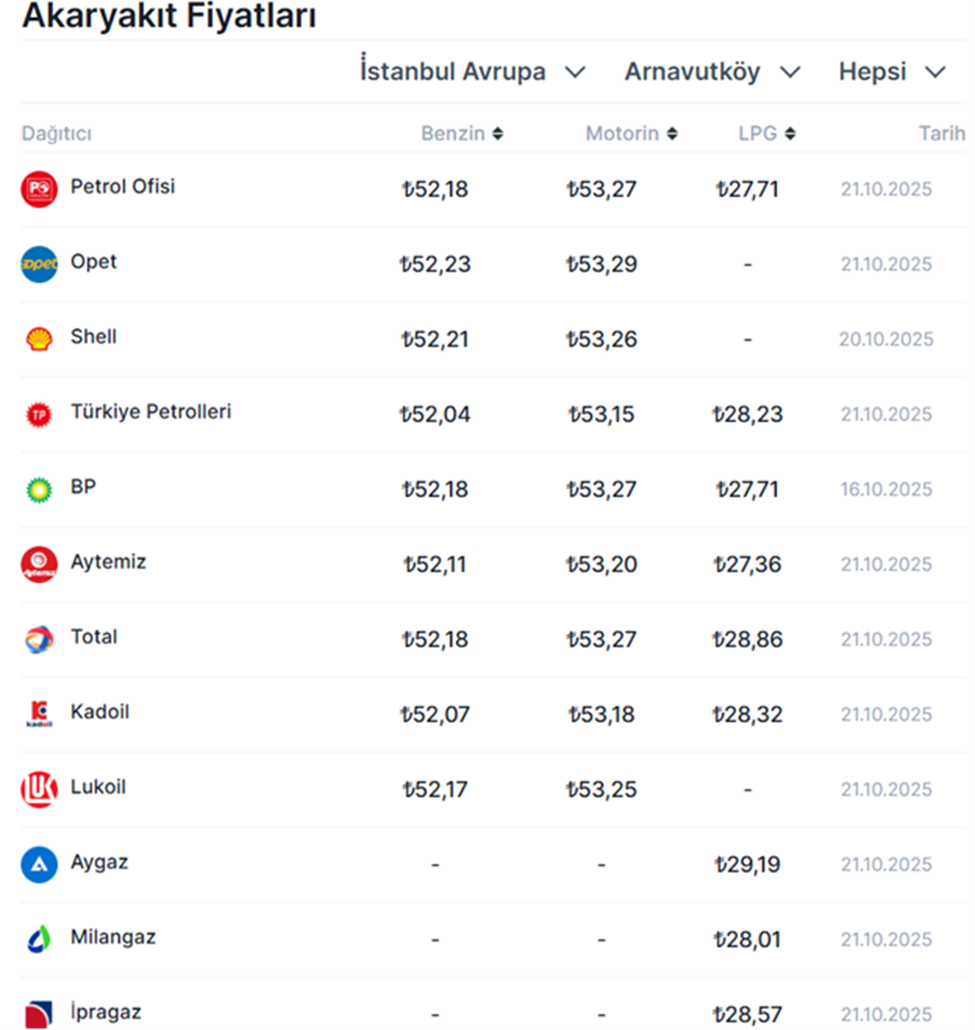Click the BP logo icon
Image resolution: width=975 pixels, height=1030 pixels.
[39, 489]
